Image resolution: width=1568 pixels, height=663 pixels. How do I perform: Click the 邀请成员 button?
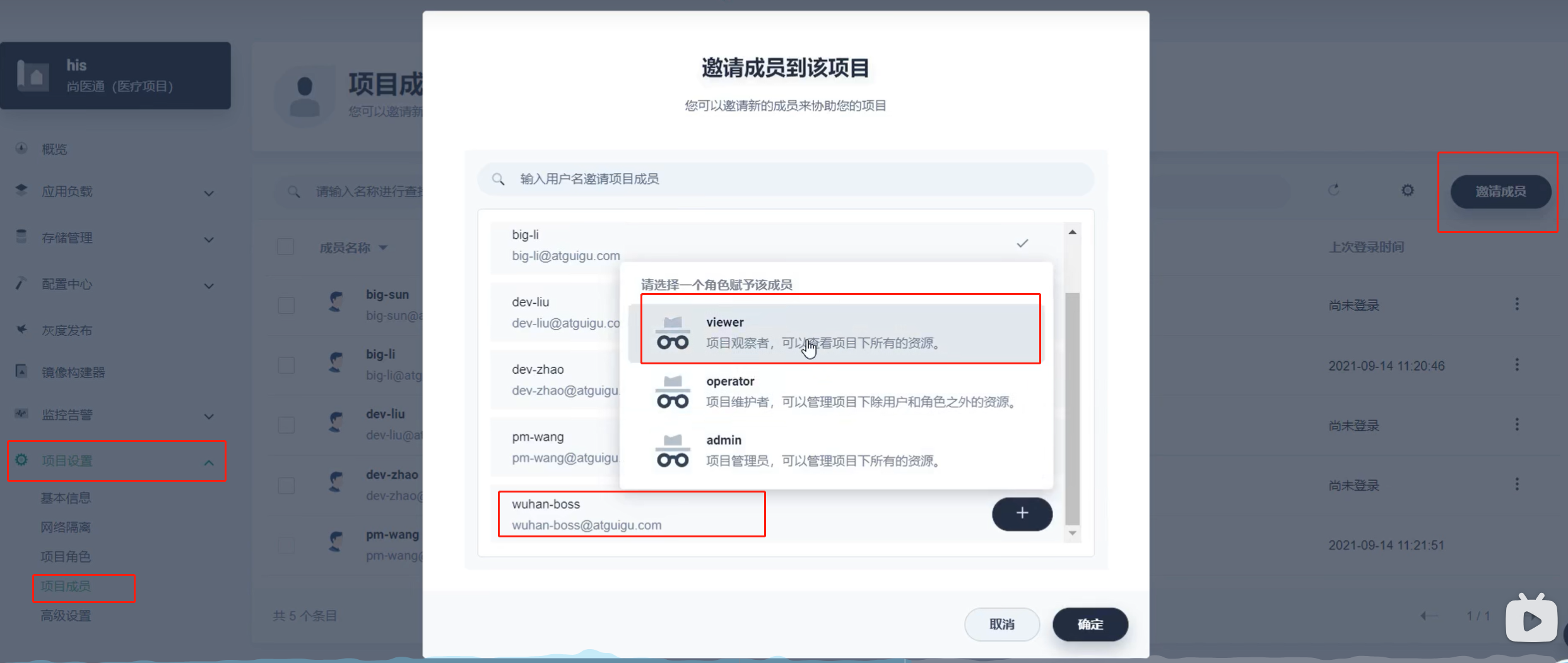[1500, 191]
